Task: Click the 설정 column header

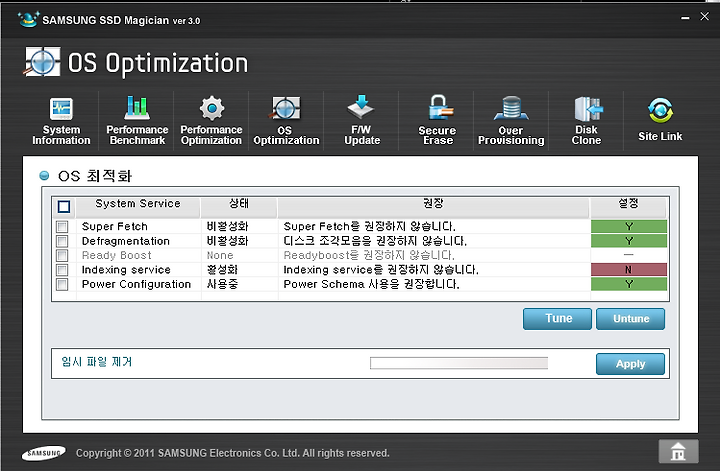Action: click(628, 207)
